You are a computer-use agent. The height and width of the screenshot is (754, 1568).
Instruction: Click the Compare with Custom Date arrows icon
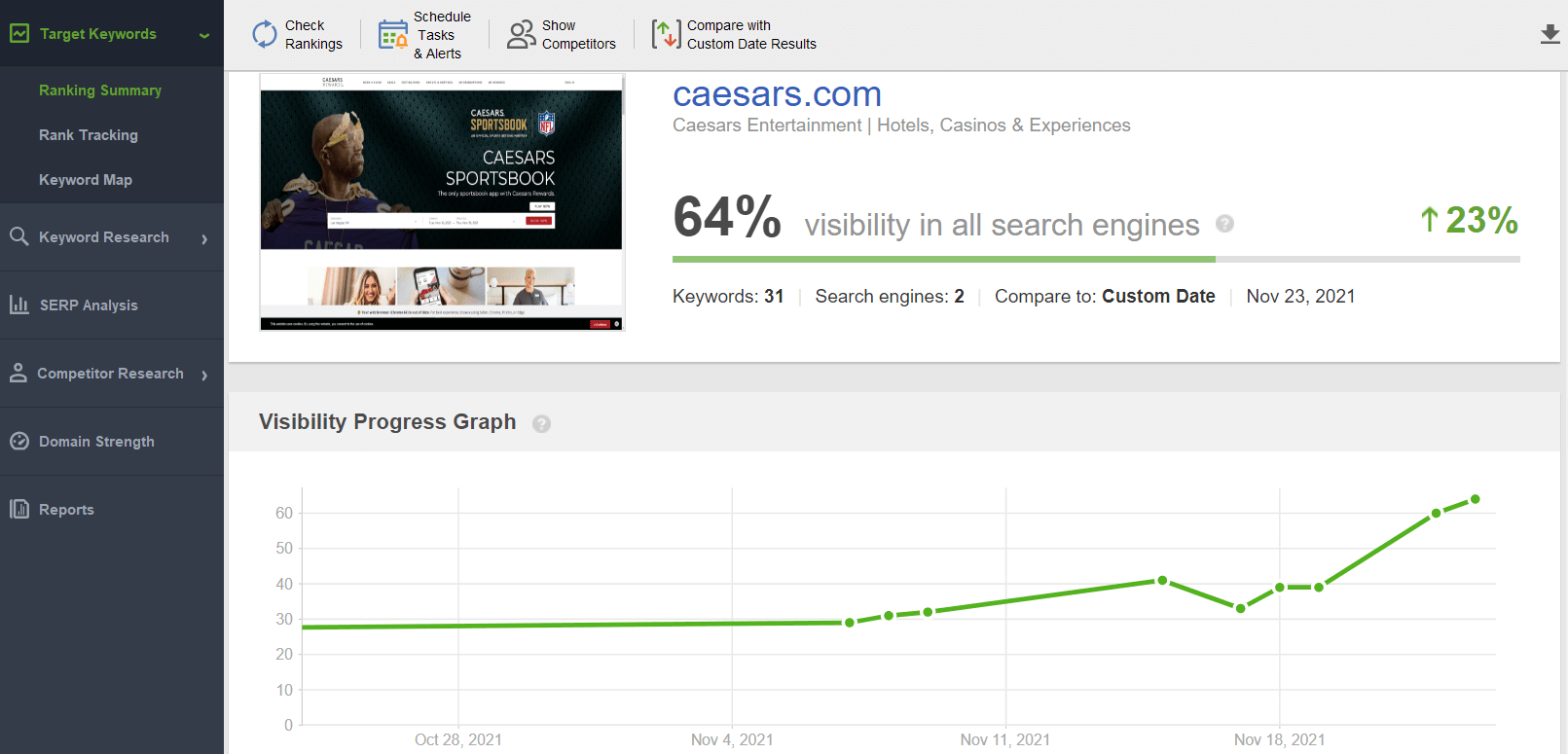(666, 34)
